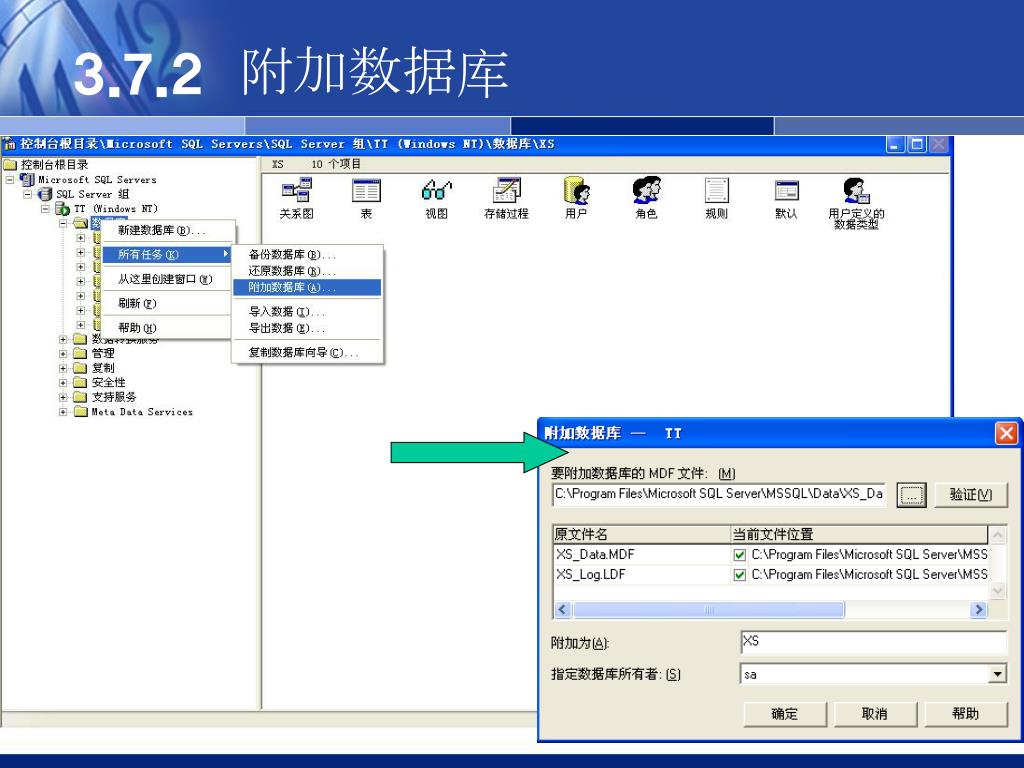Screen dimensions: 1024x768
Task: Expand the 管理 tree node
Action: pyautogui.click(x=63, y=353)
